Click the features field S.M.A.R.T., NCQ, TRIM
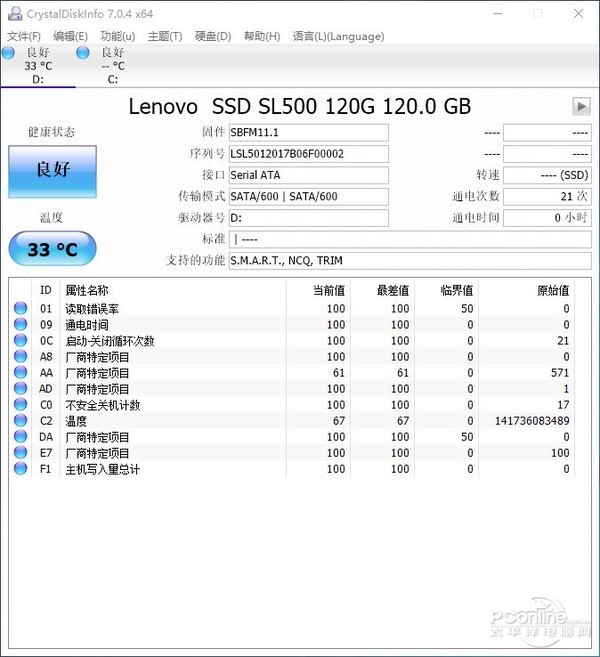This screenshot has width=600, height=657. [x=410, y=261]
